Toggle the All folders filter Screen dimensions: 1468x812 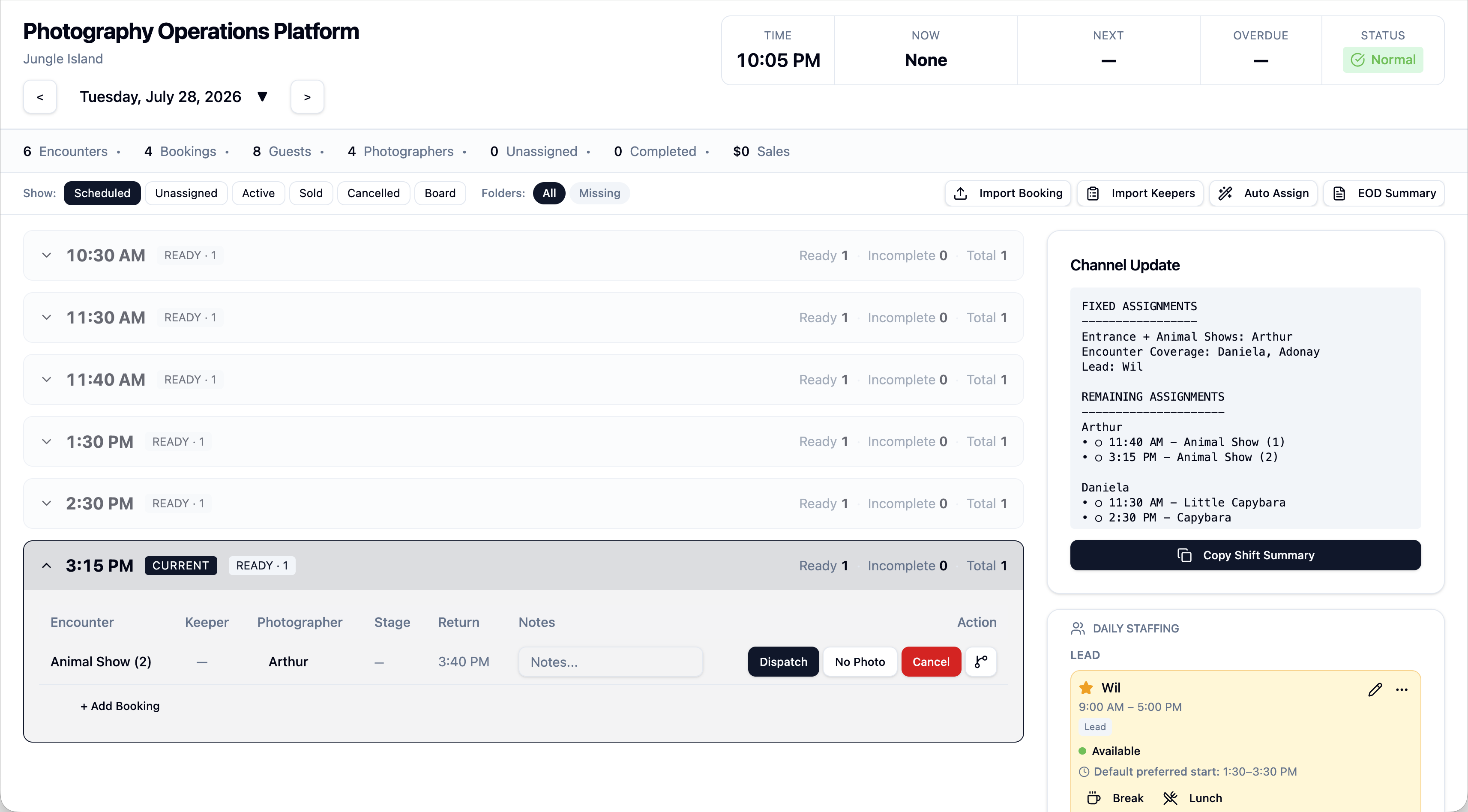click(x=549, y=193)
